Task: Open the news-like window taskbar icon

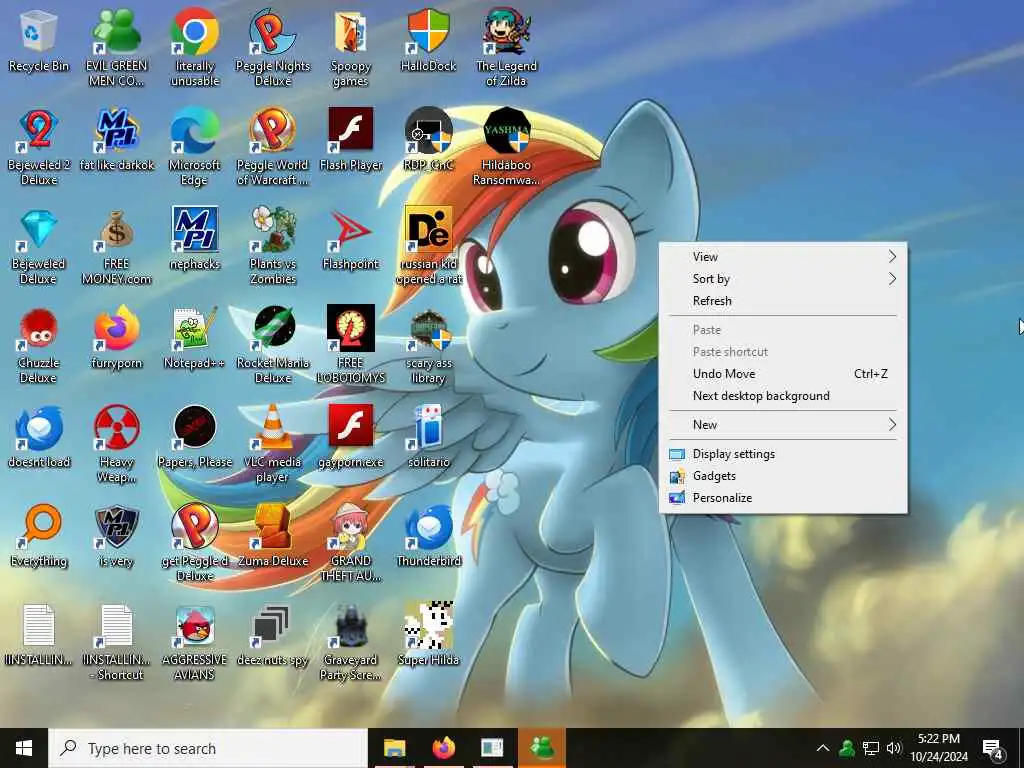Action: [492, 748]
